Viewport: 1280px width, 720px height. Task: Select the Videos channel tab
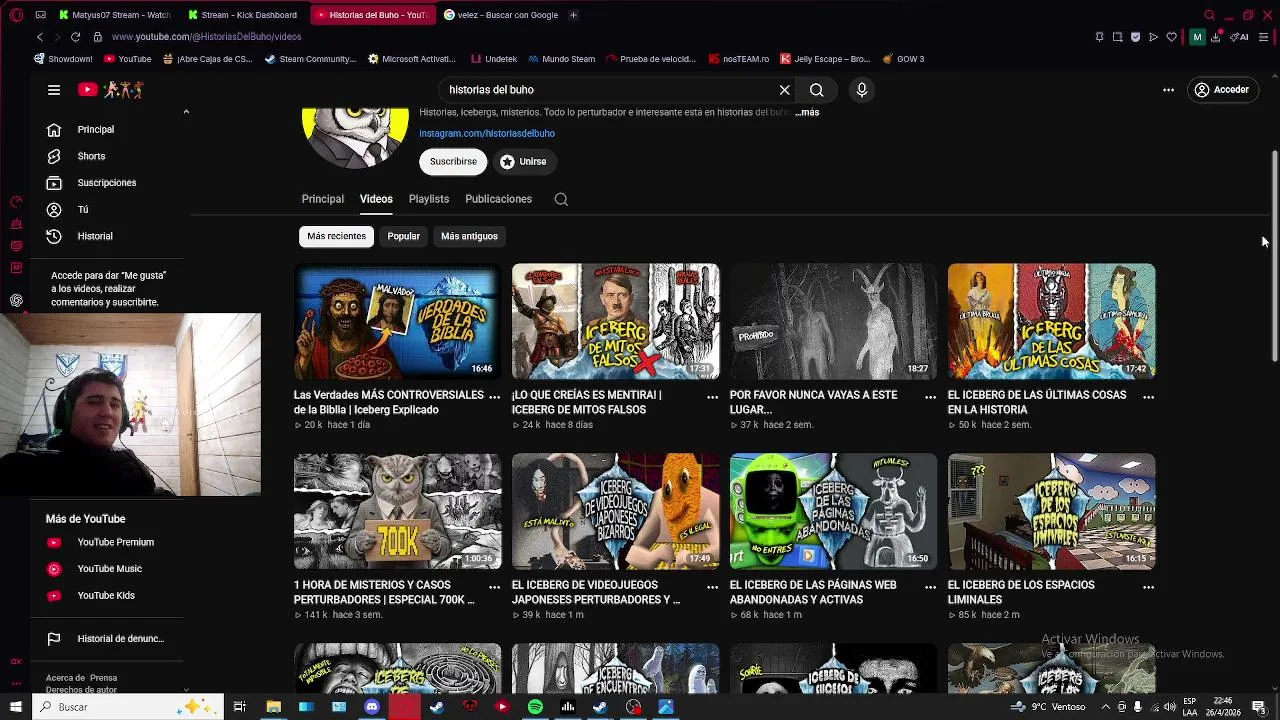[x=376, y=199]
